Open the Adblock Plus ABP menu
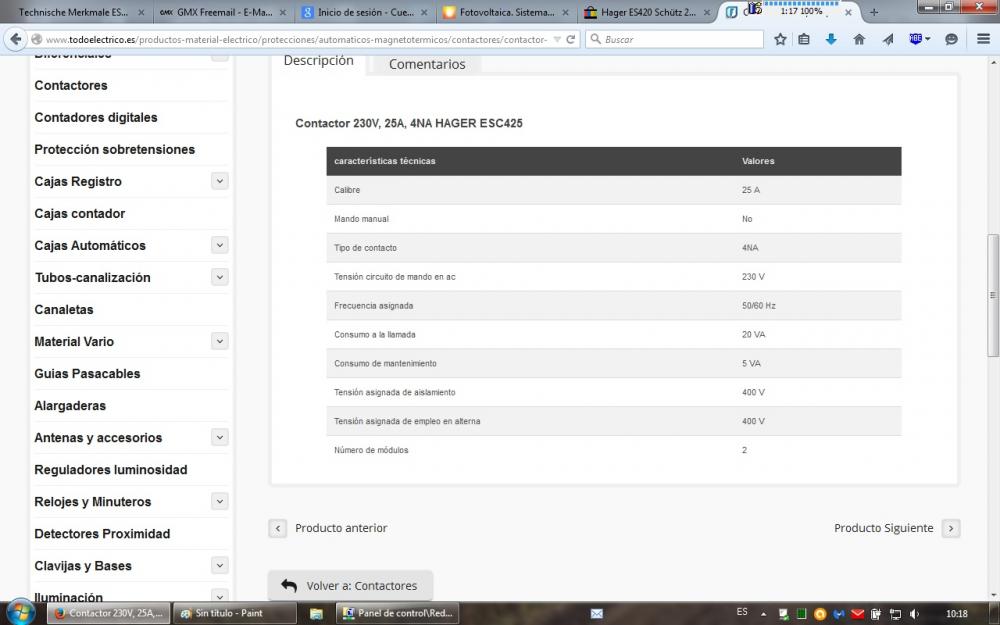Image resolution: width=1000 pixels, height=625 pixels. click(x=919, y=39)
